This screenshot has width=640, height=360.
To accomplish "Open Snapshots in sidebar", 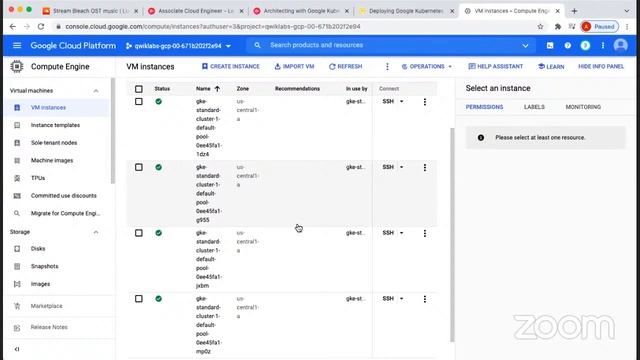I will [44, 266].
